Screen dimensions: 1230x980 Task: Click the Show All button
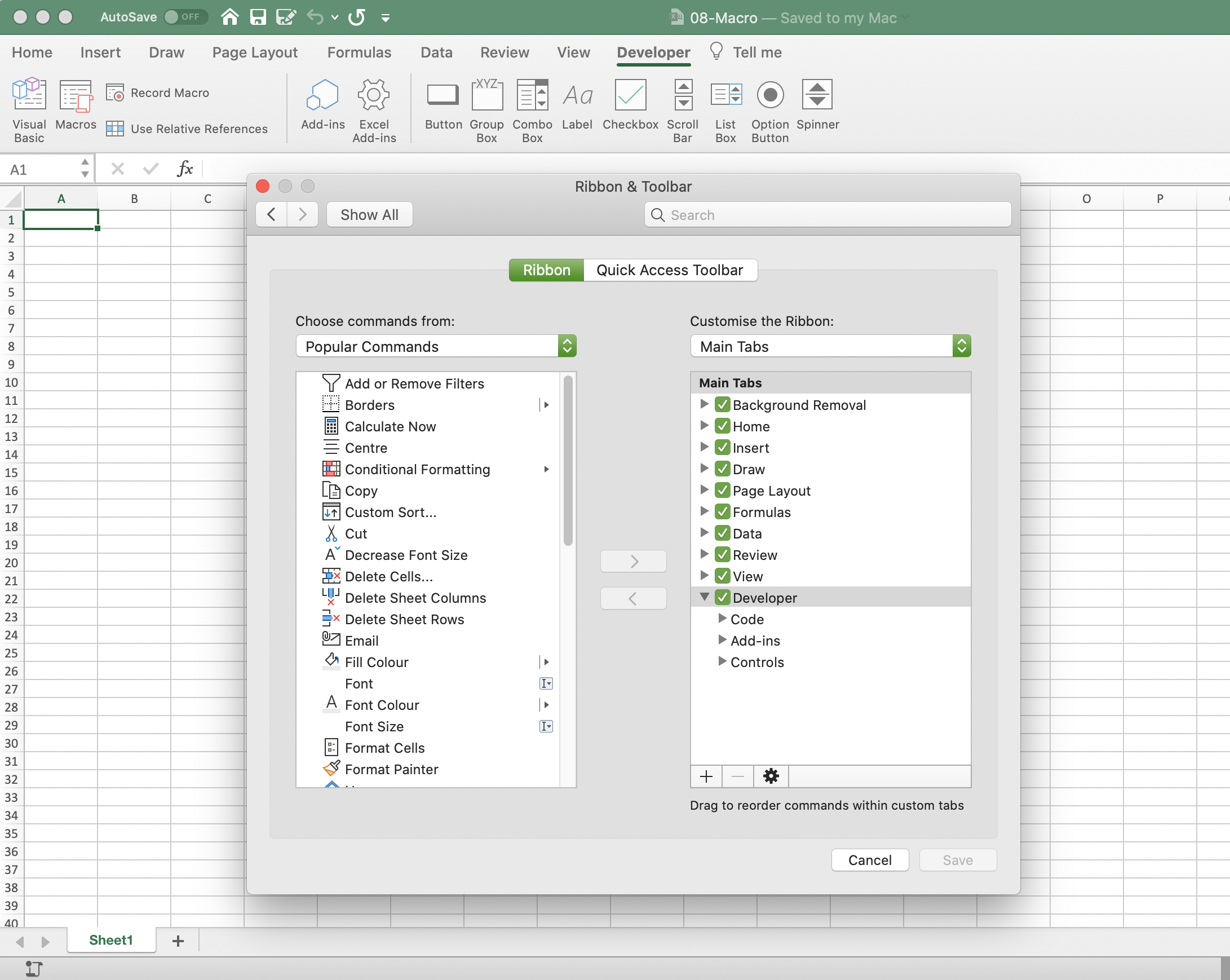[x=369, y=215]
